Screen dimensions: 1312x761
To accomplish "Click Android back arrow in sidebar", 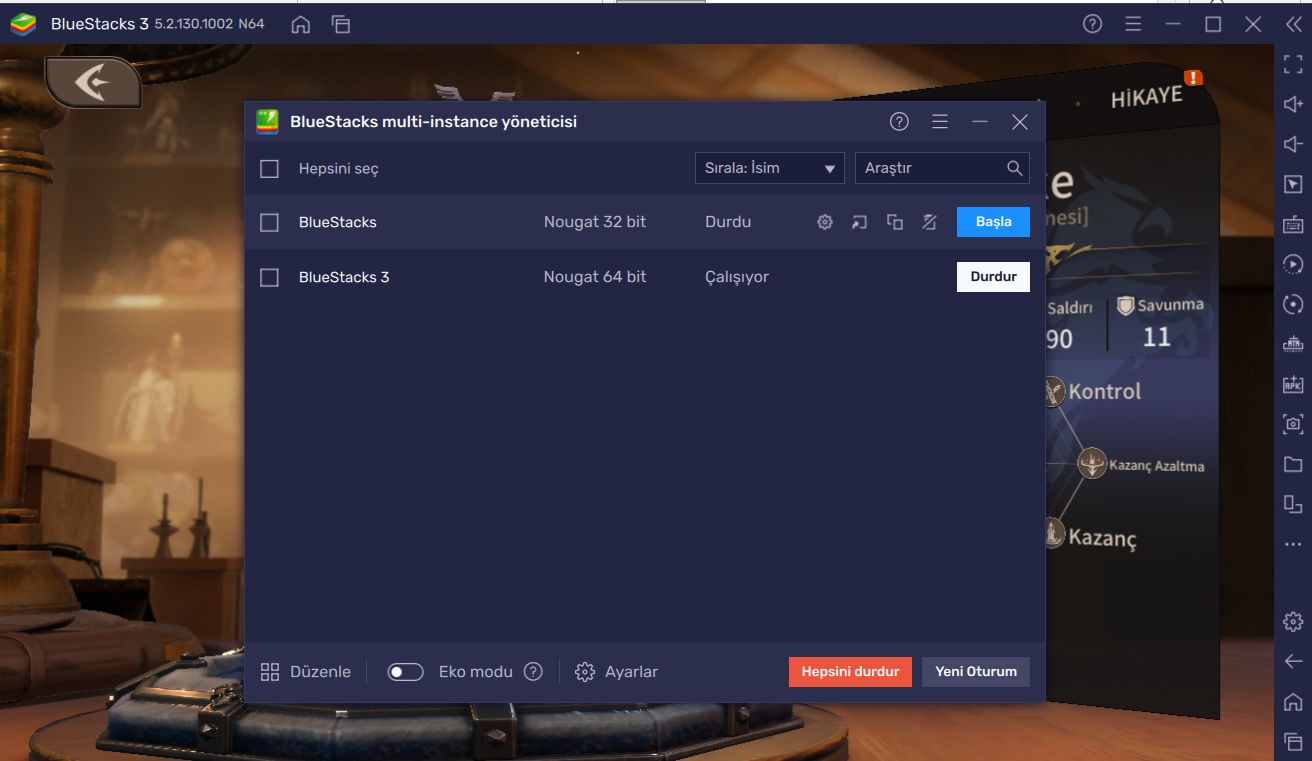I will 1293,661.
